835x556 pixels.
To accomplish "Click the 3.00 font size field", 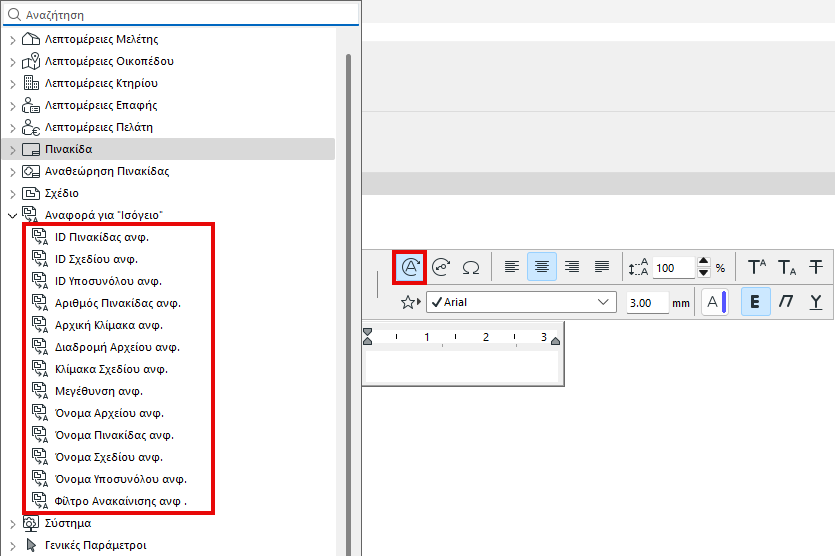I will tap(647, 302).
